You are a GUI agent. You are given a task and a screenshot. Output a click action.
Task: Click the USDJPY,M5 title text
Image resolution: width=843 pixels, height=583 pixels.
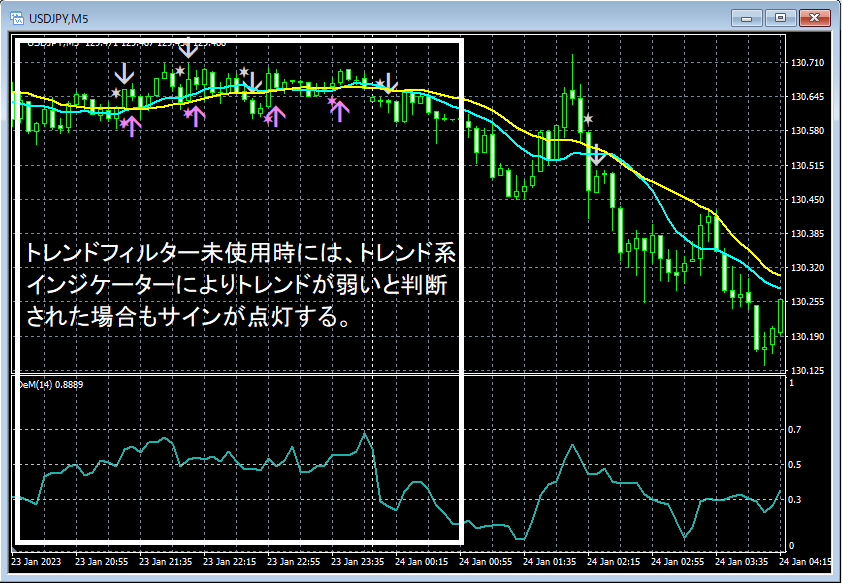click(x=59, y=19)
